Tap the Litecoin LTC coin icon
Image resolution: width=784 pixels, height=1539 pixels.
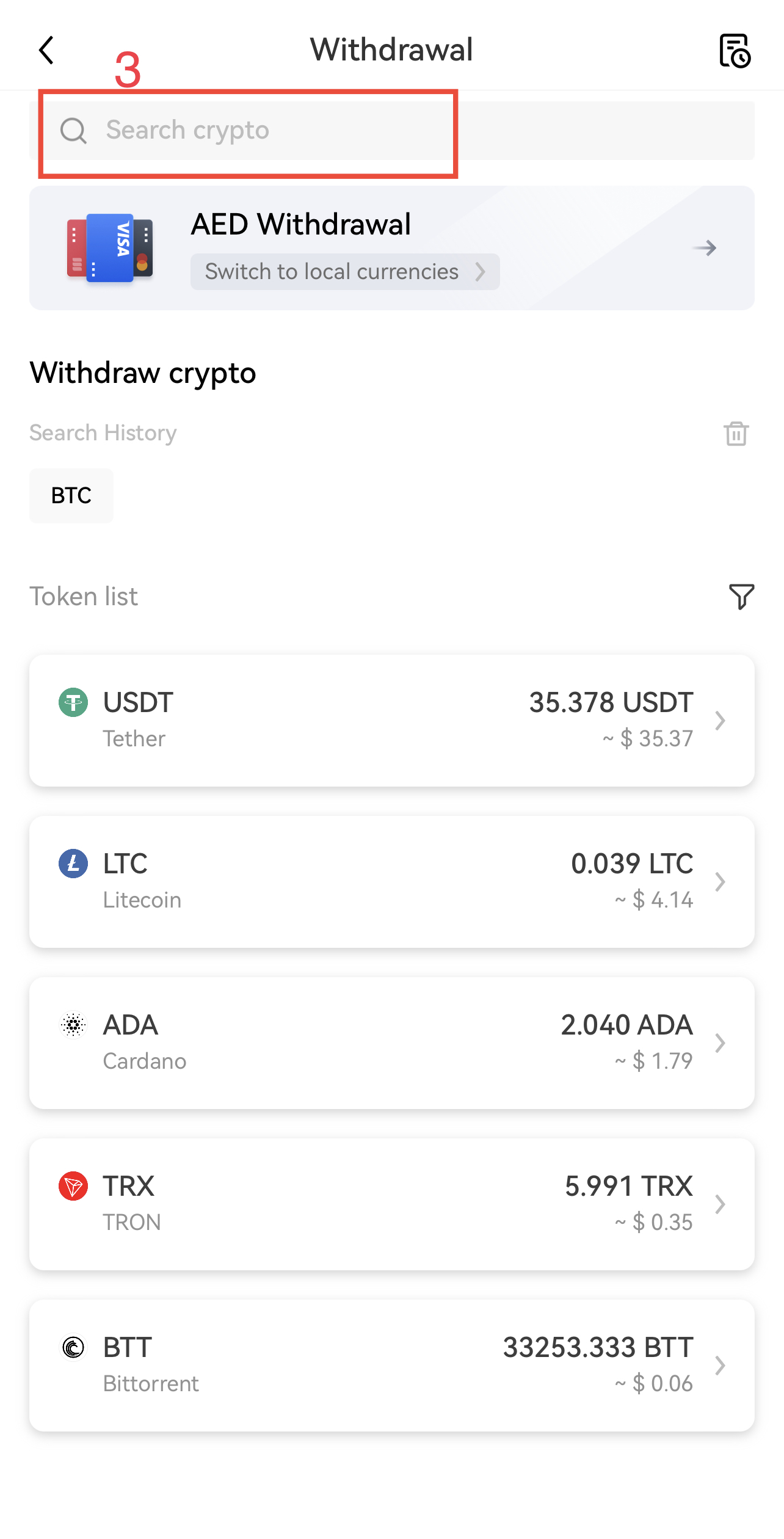tap(73, 864)
